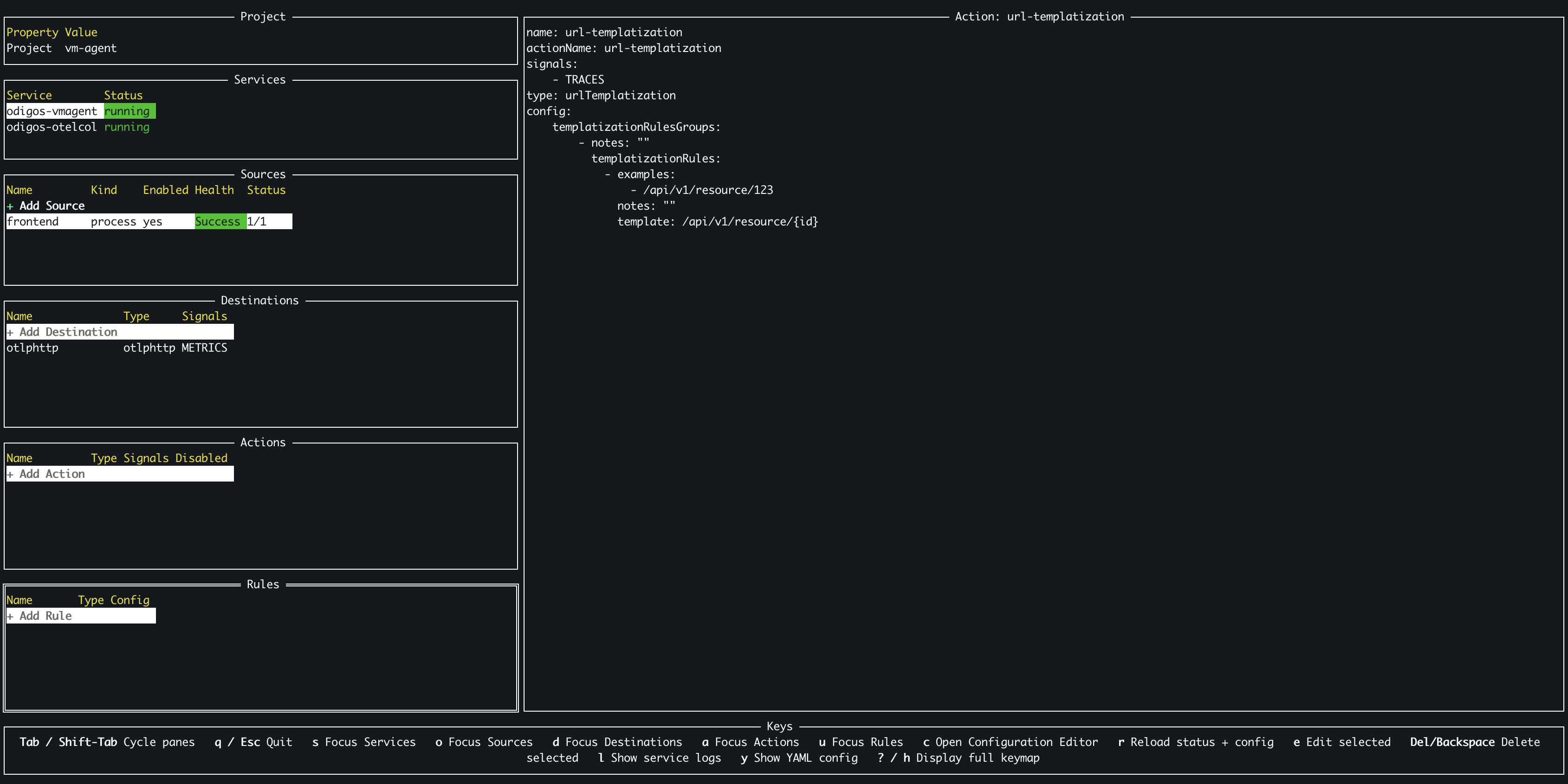1568x784 pixels.
Task: Select the otlphttp destination entry
Action: pos(32,347)
